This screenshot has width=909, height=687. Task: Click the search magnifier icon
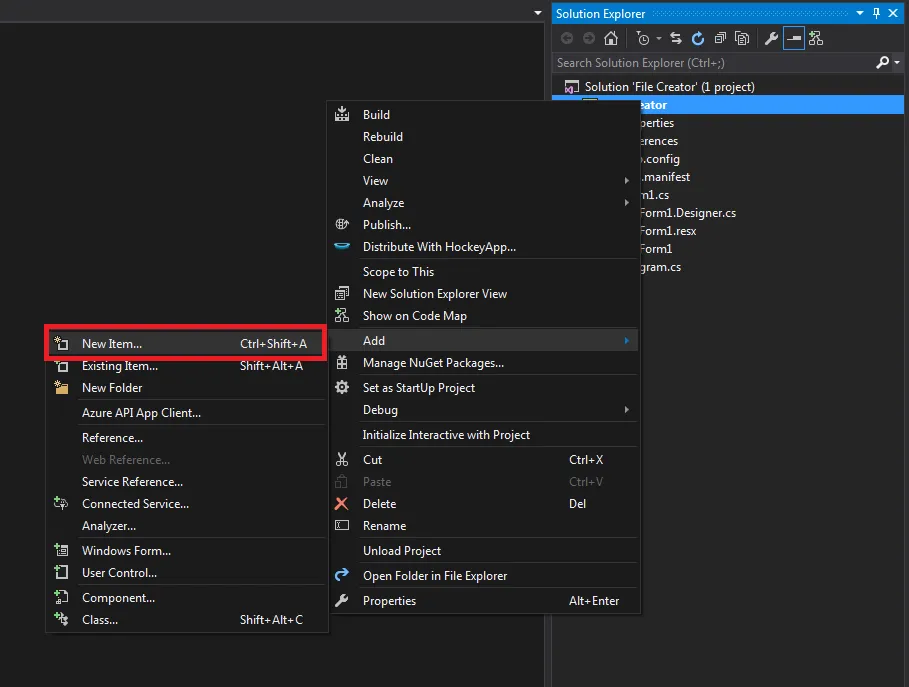(x=882, y=62)
